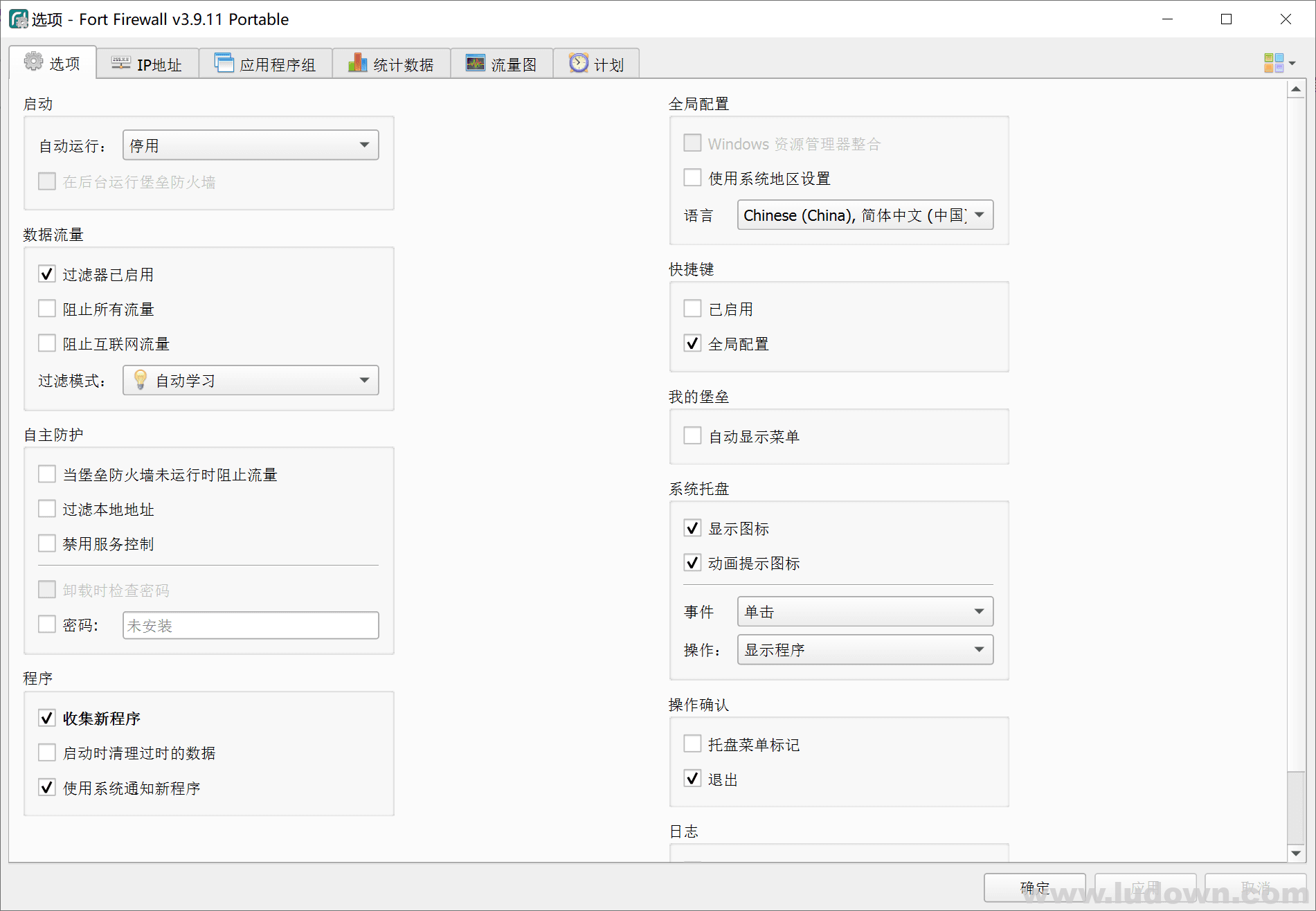
Task: Expand the arrow beside the colored tiles icon
Action: click(x=1292, y=63)
